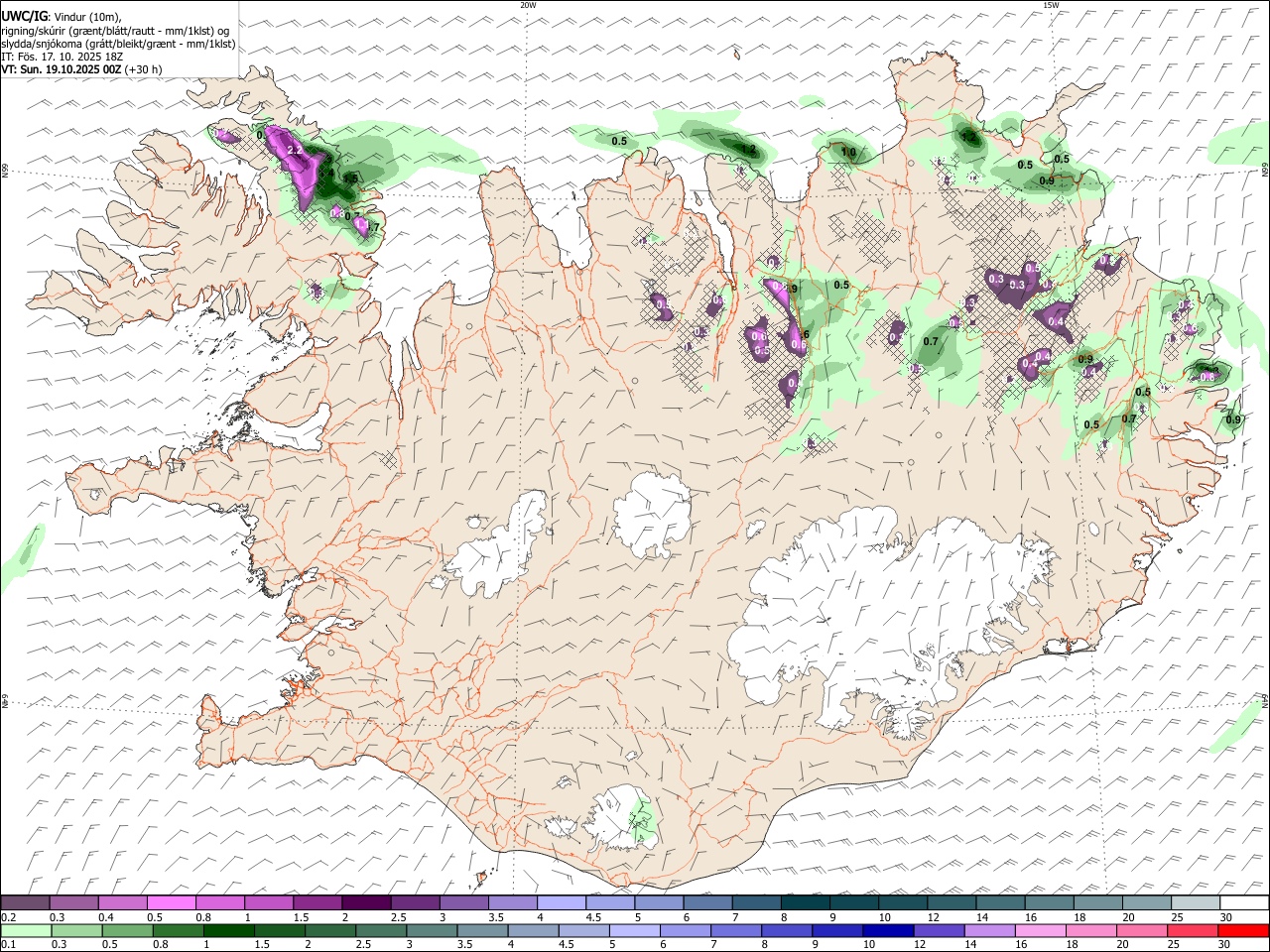Click the 'UWC/IG: Vindur (10m),' title text
The height and width of the screenshot is (952, 1270).
tap(62, 17)
